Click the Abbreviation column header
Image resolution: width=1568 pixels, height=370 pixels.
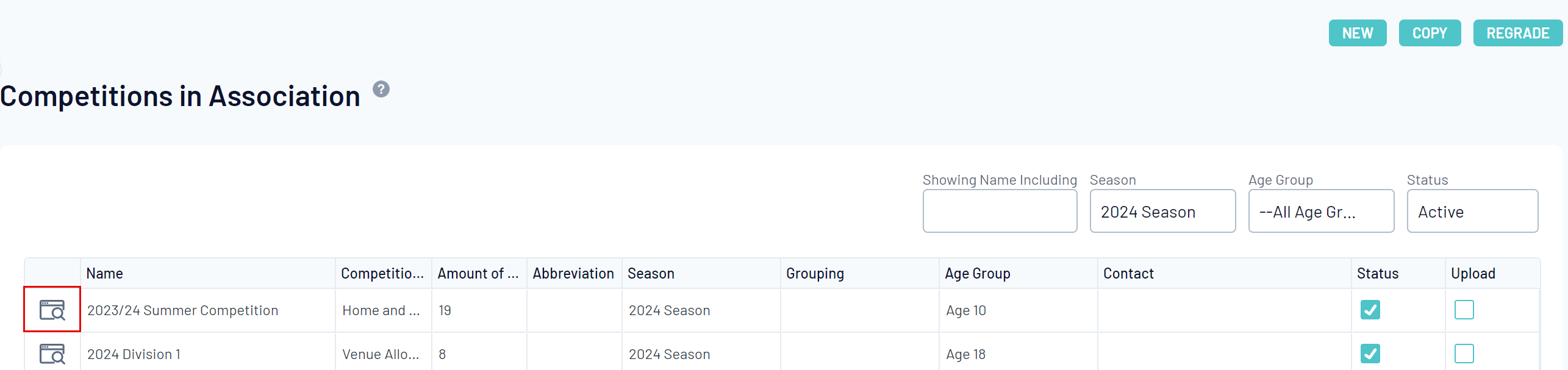pyautogui.click(x=573, y=274)
